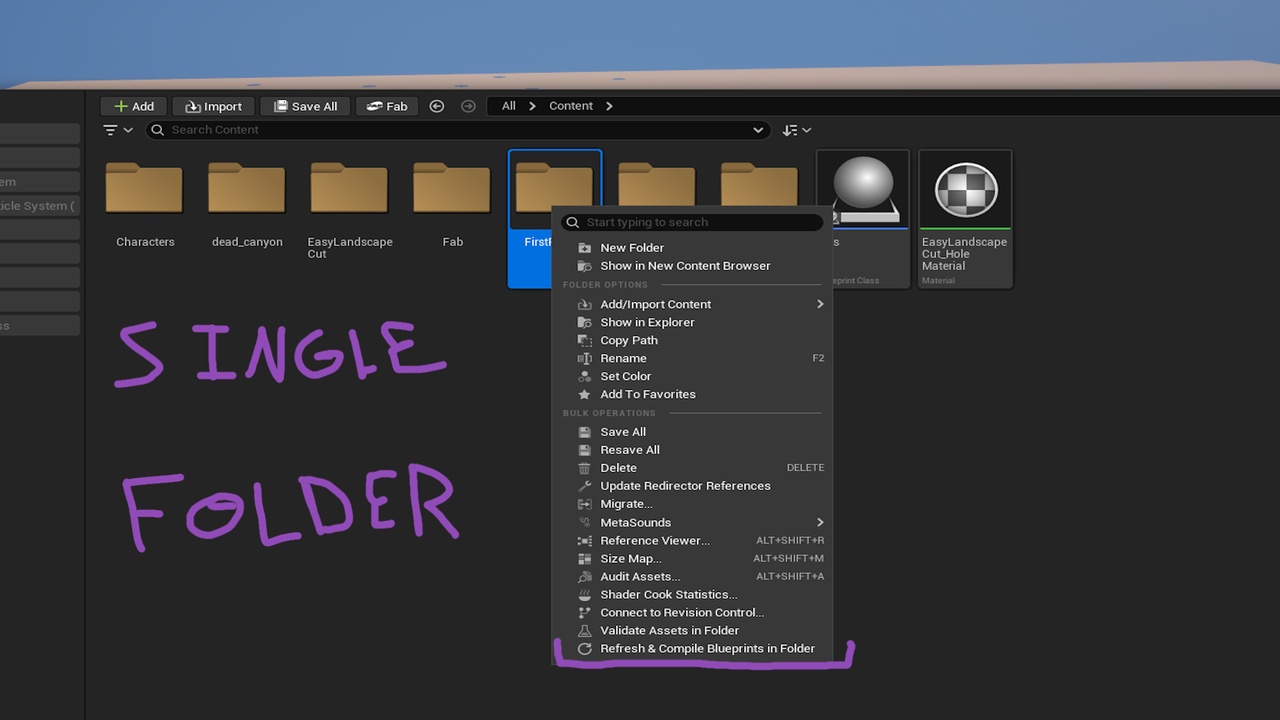The height and width of the screenshot is (720, 1280).
Task: Expand the chevron after the Content breadcrumb
Action: (x=609, y=106)
